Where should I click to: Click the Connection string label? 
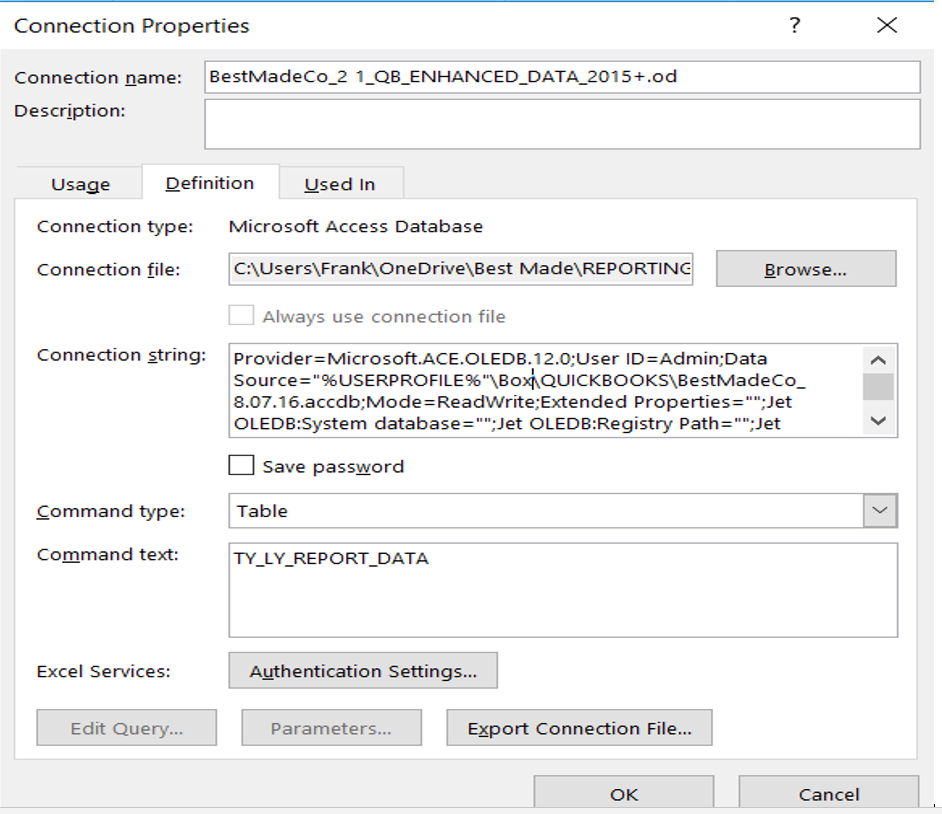121,356
